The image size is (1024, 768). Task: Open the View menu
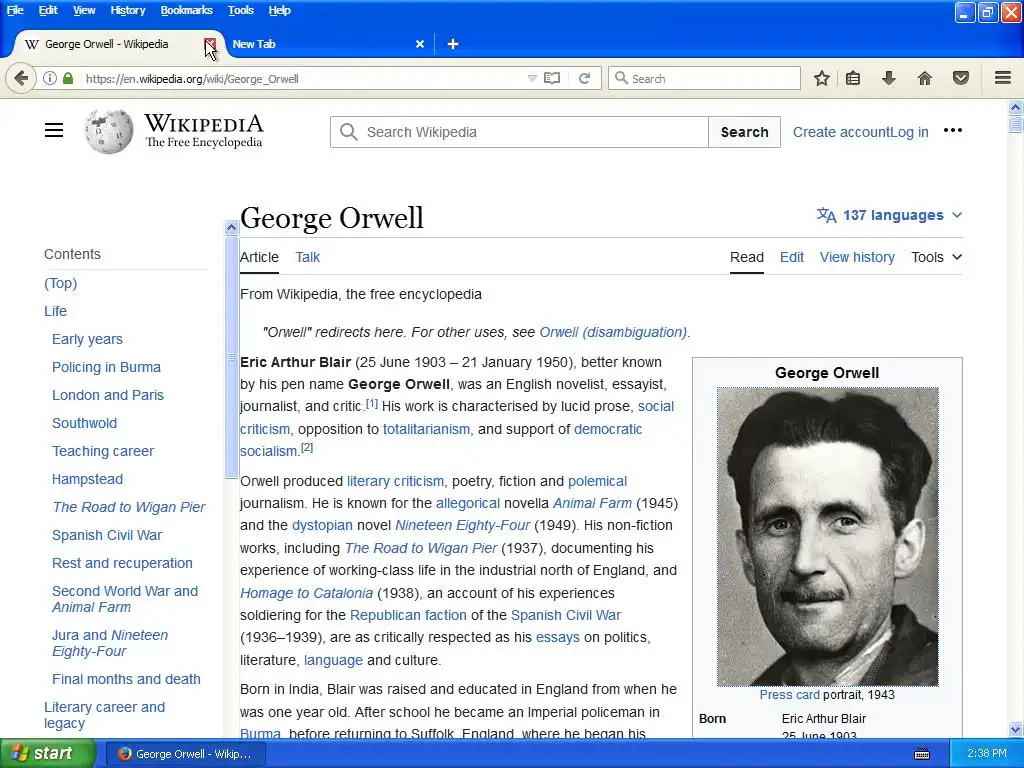(84, 10)
